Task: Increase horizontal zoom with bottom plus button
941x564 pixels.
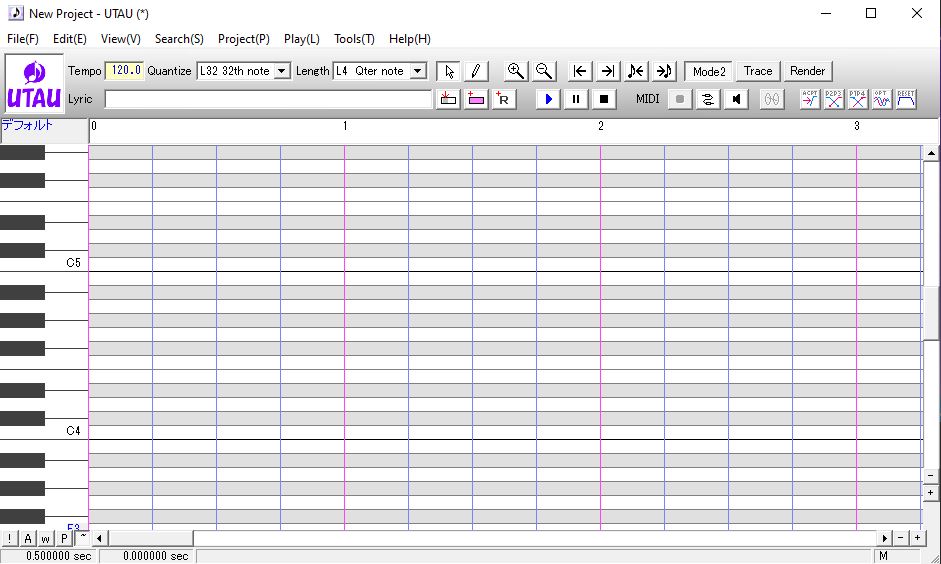Action: coord(917,538)
